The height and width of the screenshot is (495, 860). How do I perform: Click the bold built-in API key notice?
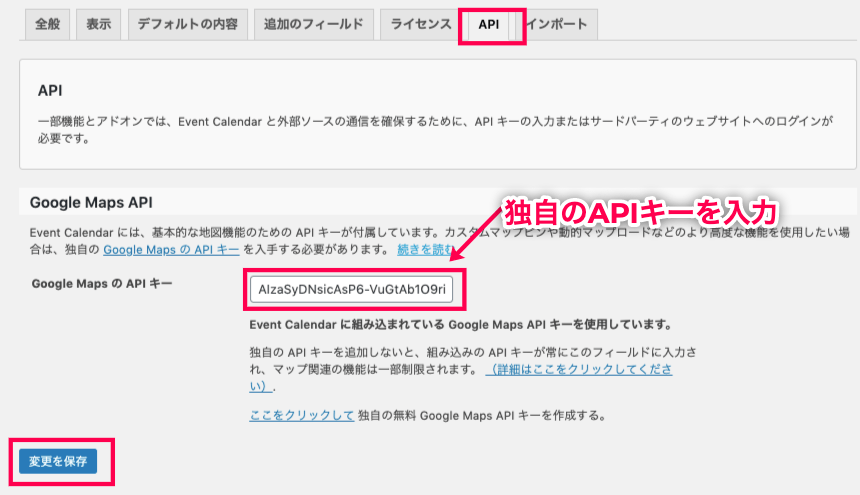(459, 325)
